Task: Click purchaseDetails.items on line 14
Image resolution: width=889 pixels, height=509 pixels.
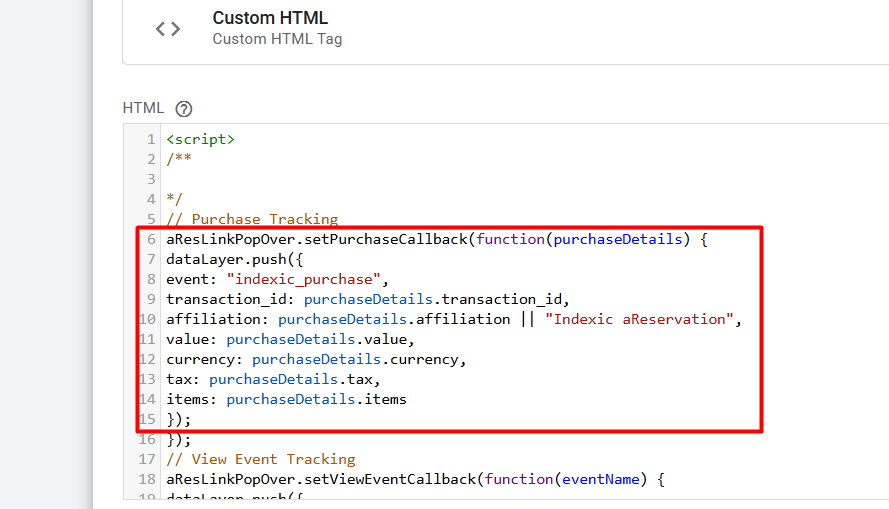Action: (x=315, y=399)
